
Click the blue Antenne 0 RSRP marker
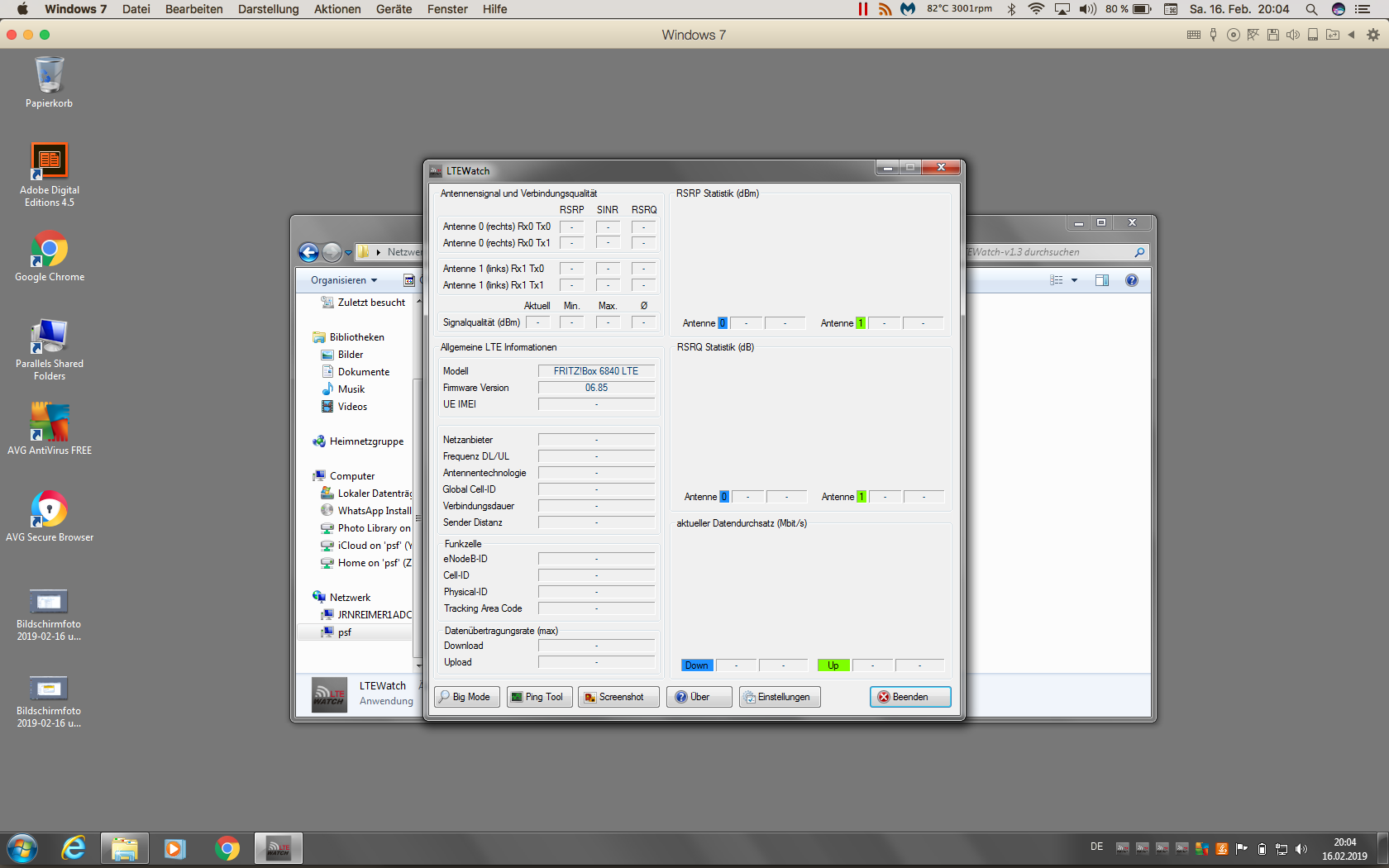pyautogui.click(x=723, y=323)
